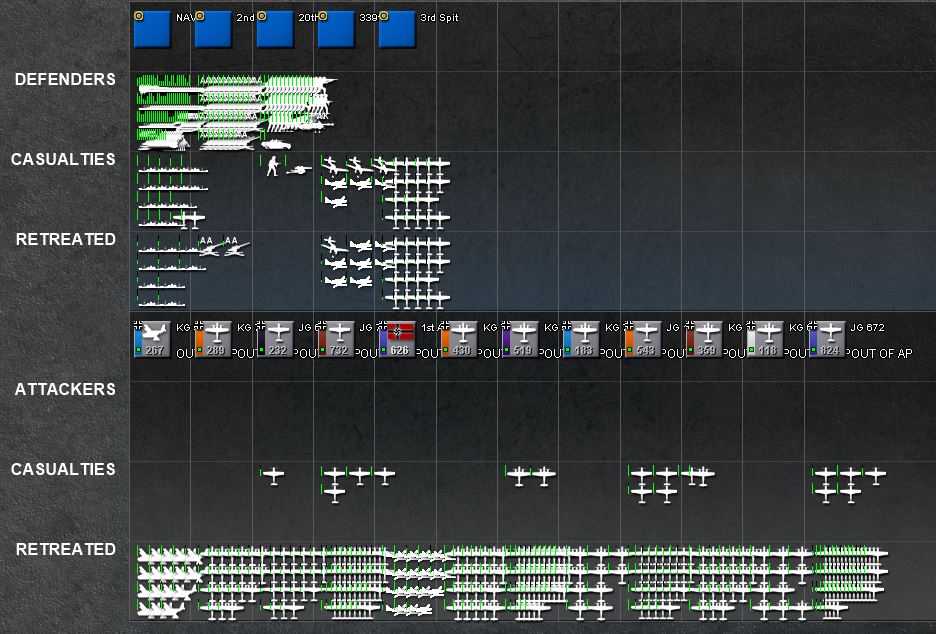Viewport: 936px width, 634px height.
Task: Select the 339 defender unit blue counter
Action: point(336,29)
